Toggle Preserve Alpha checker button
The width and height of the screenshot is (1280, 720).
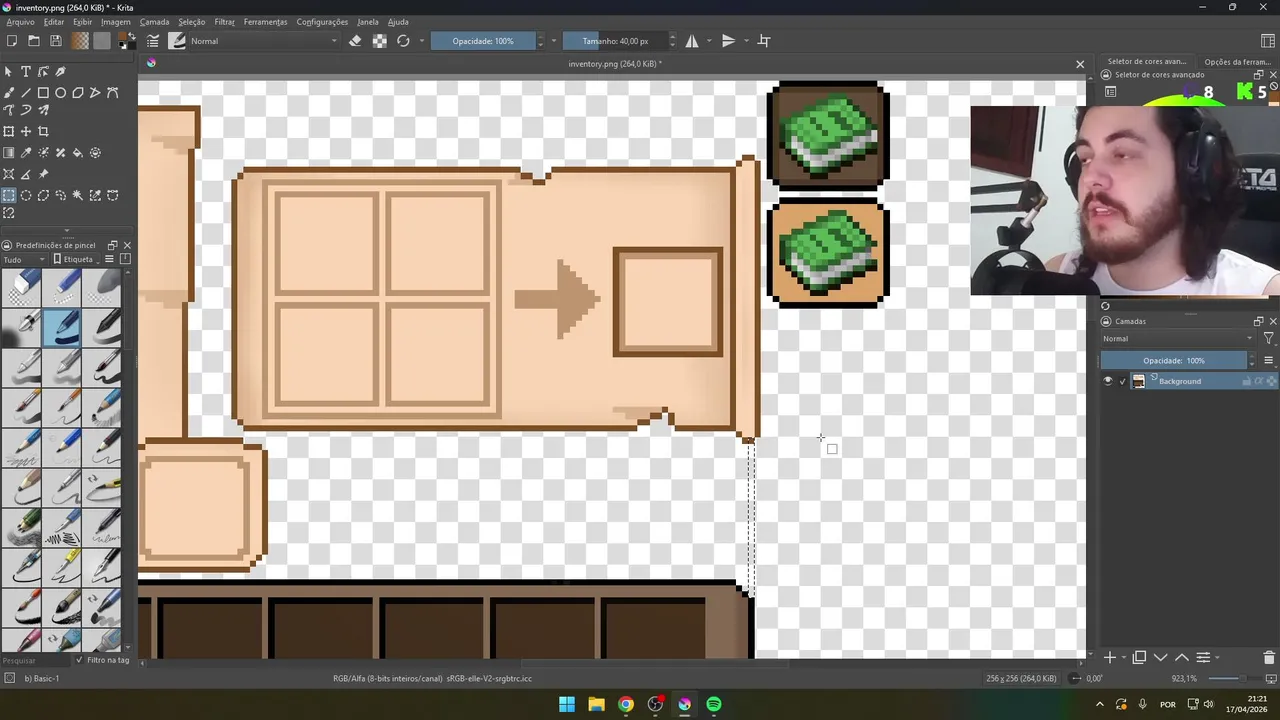(380, 41)
